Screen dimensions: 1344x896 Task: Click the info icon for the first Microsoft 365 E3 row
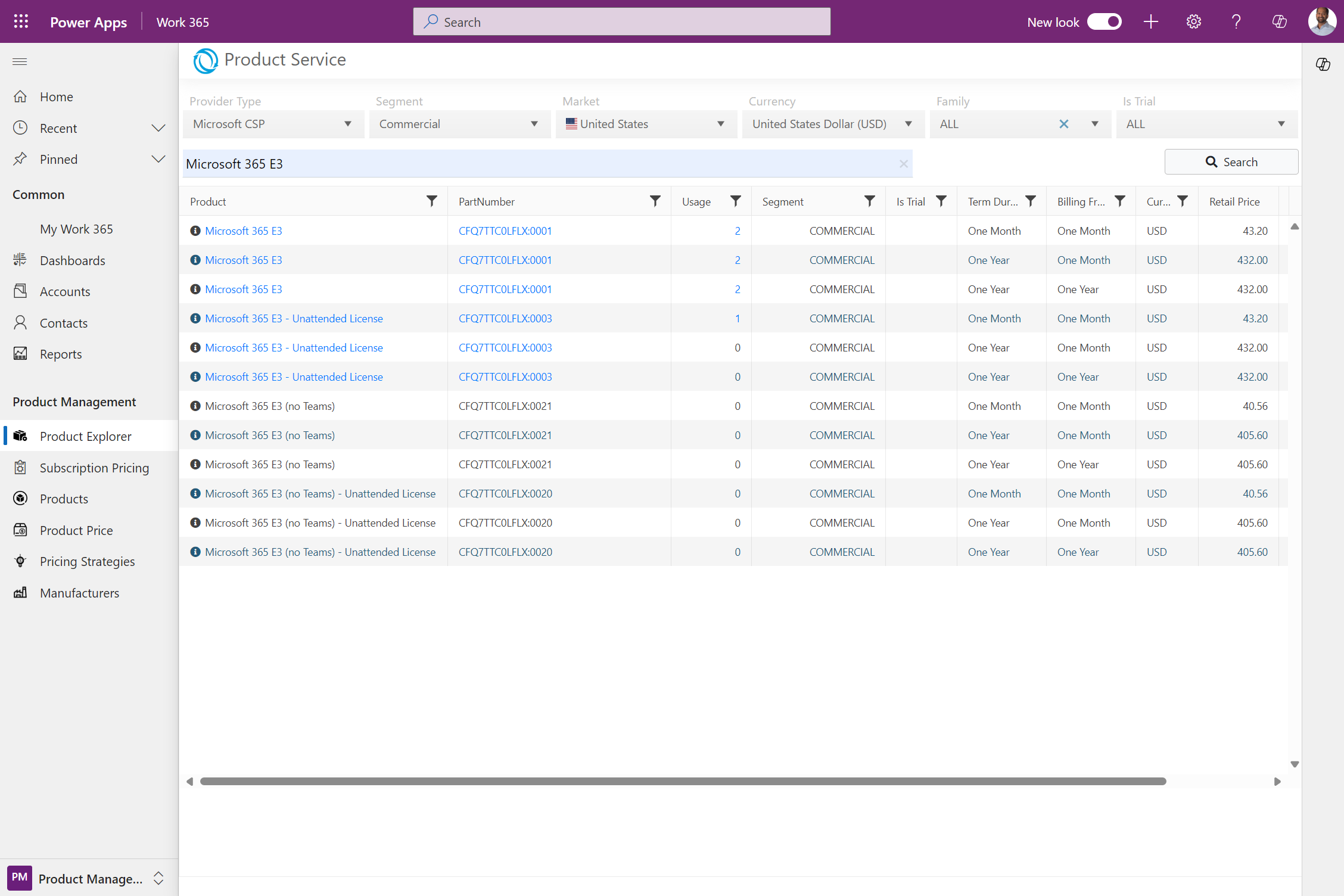pos(195,231)
